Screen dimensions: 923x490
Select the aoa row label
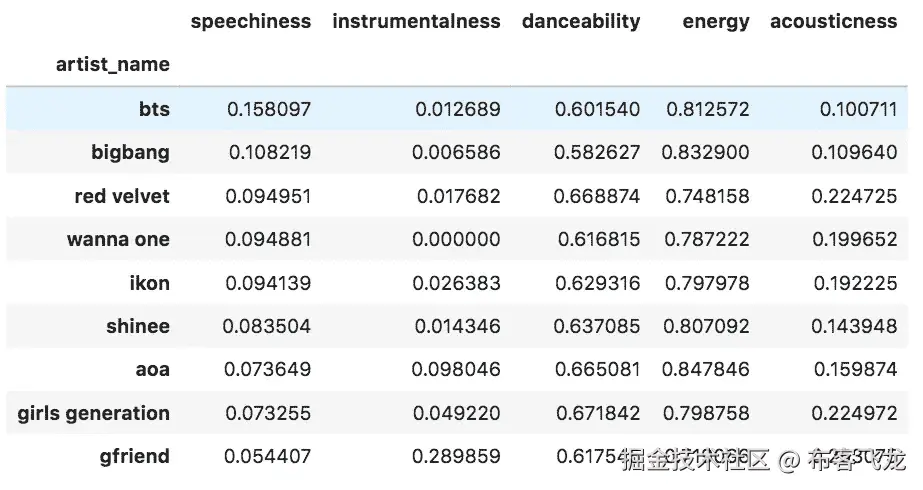152,370
